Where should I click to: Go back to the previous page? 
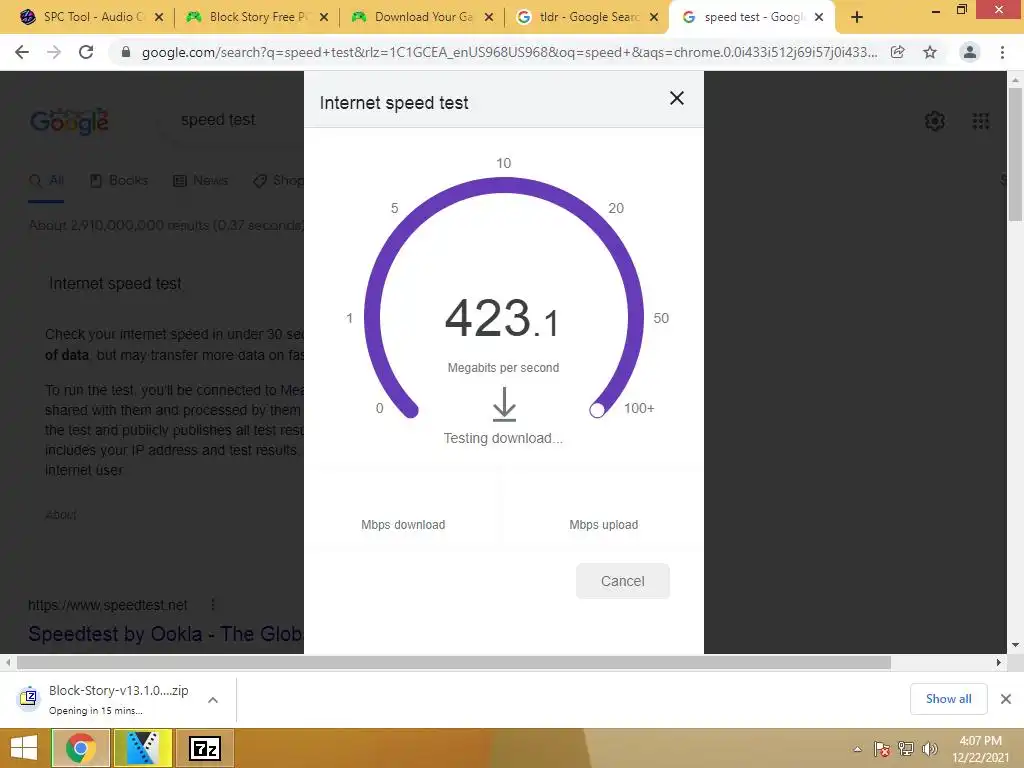coord(22,52)
